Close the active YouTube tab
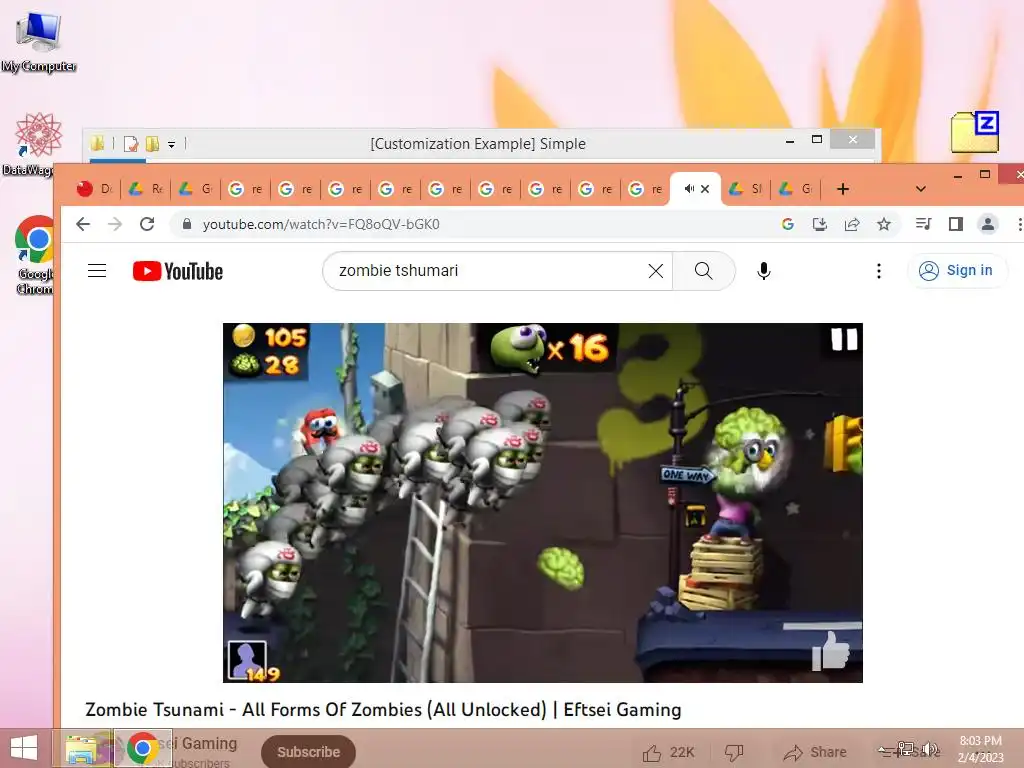Screen dimensions: 1024x768 click(x=705, y=189)
